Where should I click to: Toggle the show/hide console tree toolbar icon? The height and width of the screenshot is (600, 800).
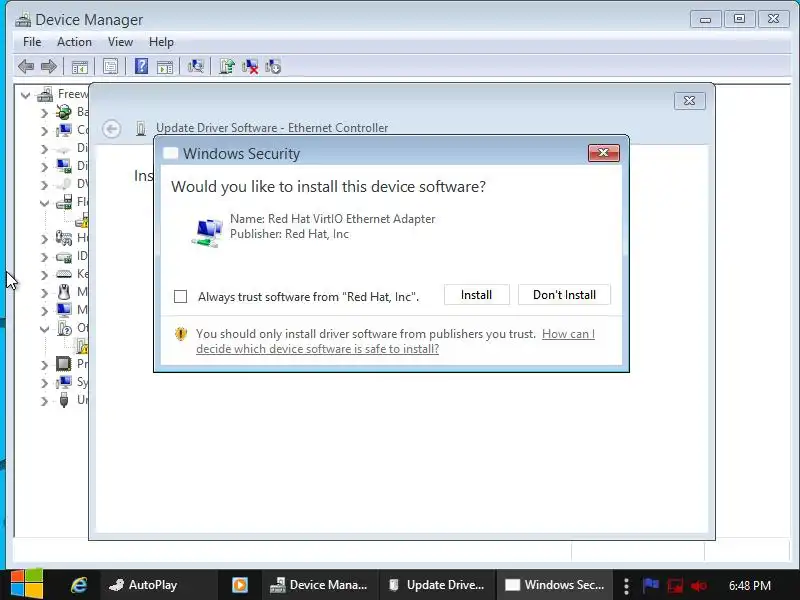[x=80, y=67]
